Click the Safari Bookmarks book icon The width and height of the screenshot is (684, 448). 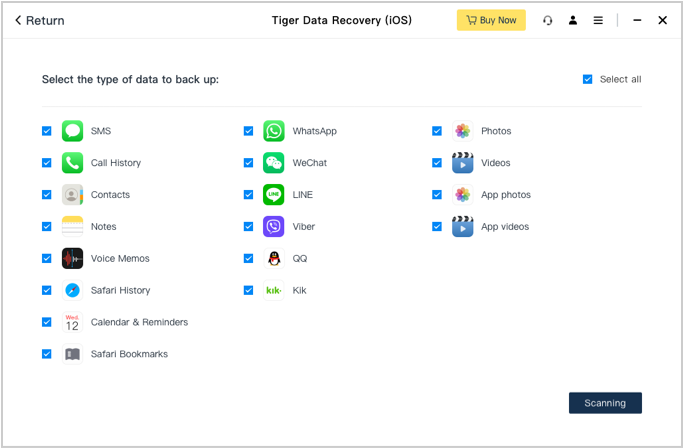[x=72, y=354]
